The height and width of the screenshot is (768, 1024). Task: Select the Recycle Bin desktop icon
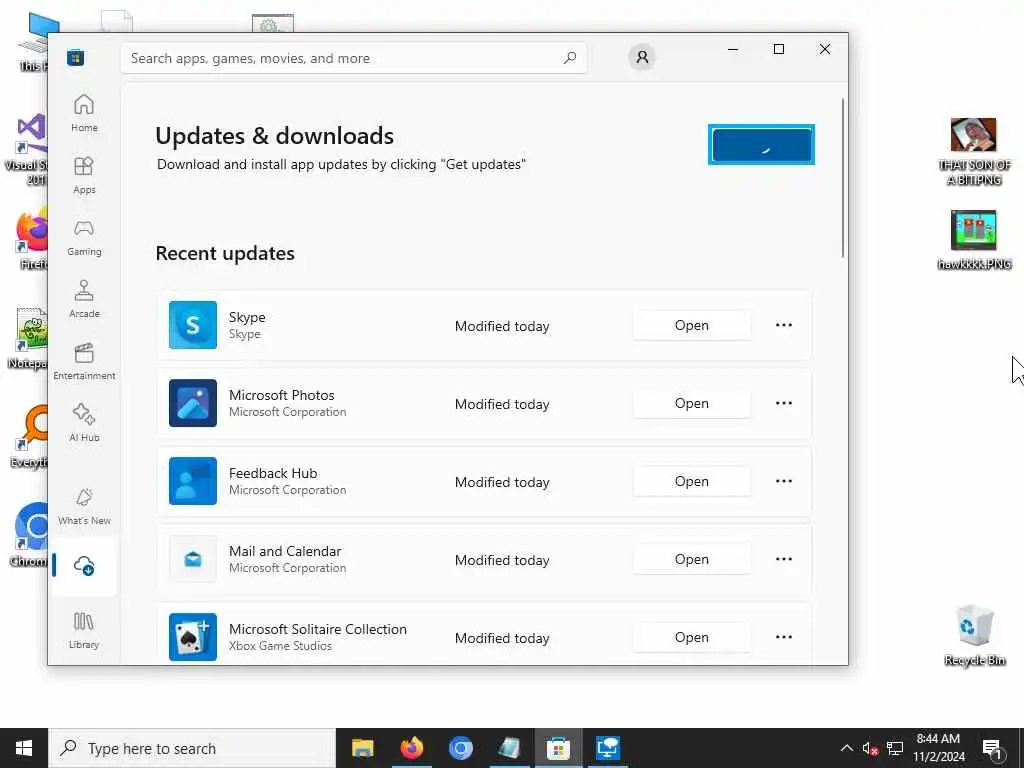(974, 635)
